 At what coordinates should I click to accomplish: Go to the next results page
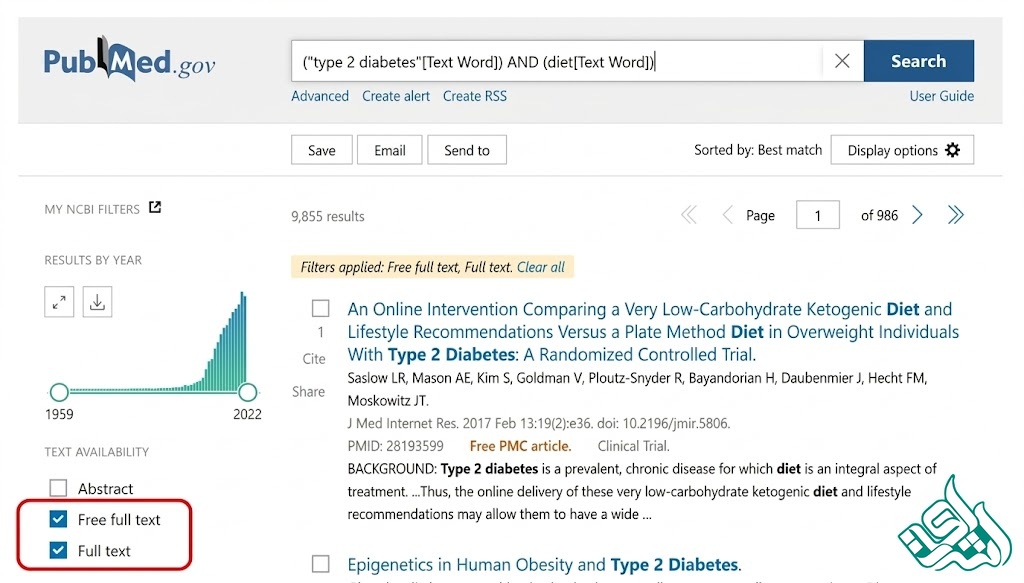[x=918, y=215]
